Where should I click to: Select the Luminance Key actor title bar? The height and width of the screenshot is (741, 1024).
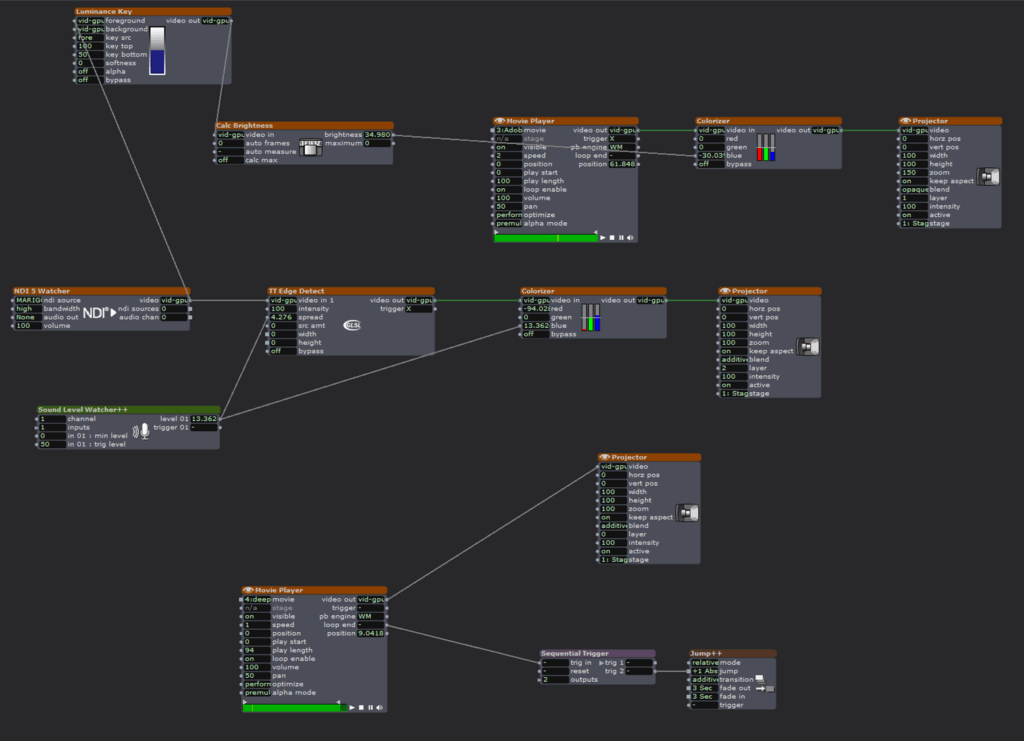(153, 12)
